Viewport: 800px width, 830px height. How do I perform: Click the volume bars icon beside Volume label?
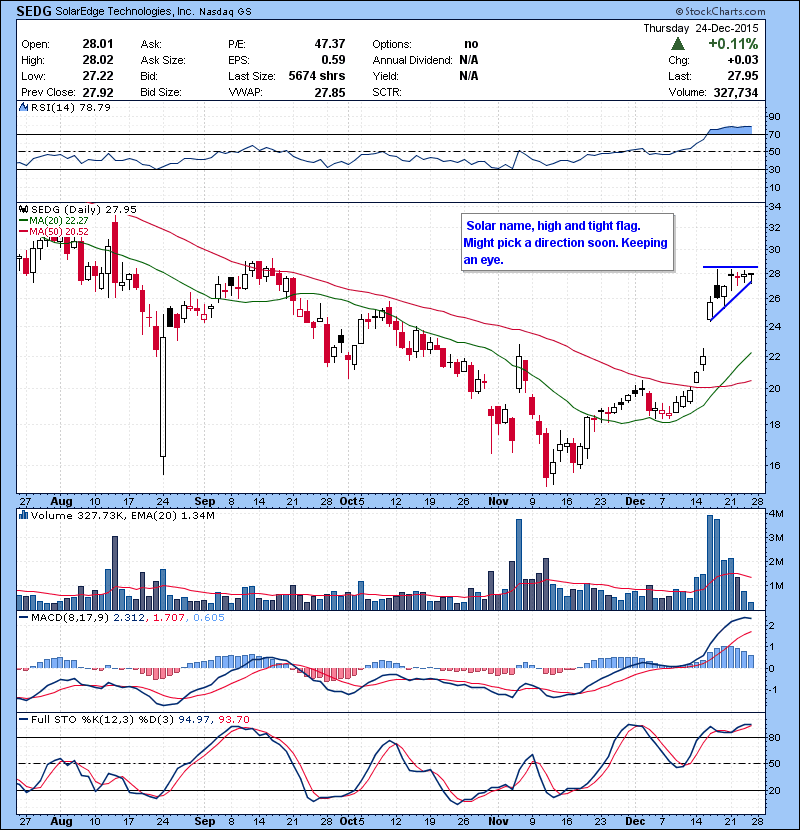[23, 515]
